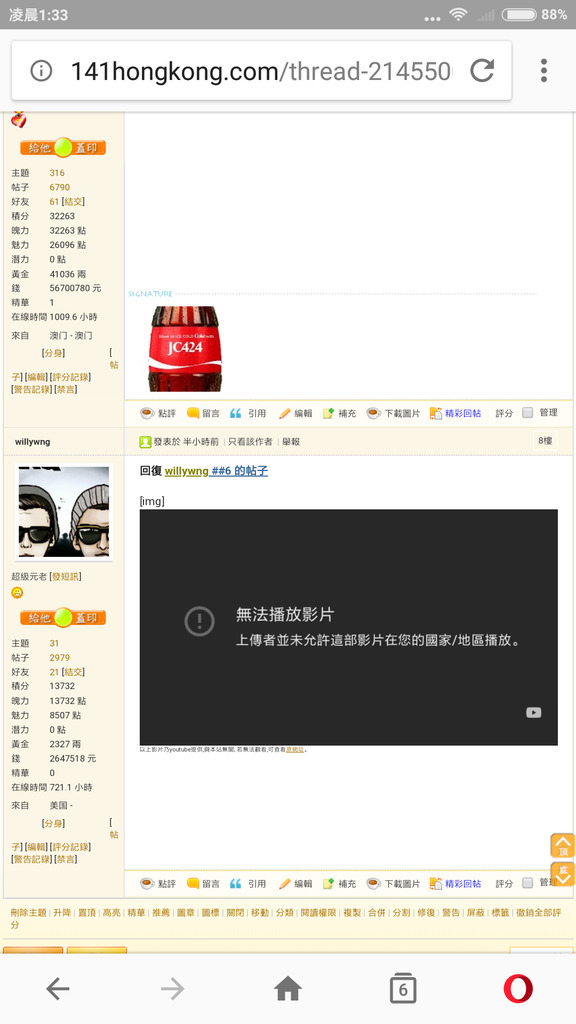The height and width of the screenshot is (1024, 576).
Task: Click the blocked video player 無法播放影片
Action: tap(349, 627)
